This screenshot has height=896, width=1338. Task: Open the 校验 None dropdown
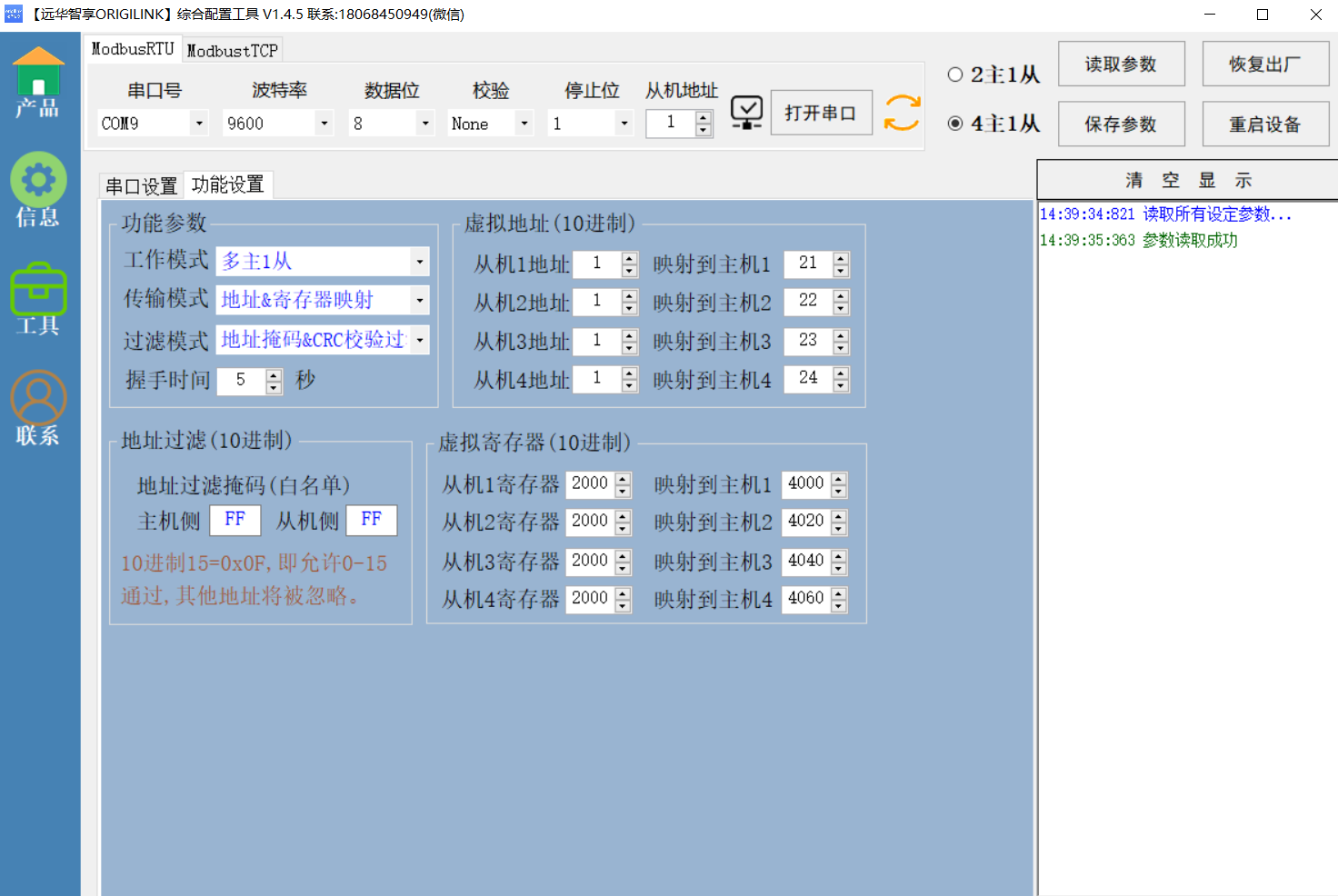pyautogui.click(x=524, y=124)
